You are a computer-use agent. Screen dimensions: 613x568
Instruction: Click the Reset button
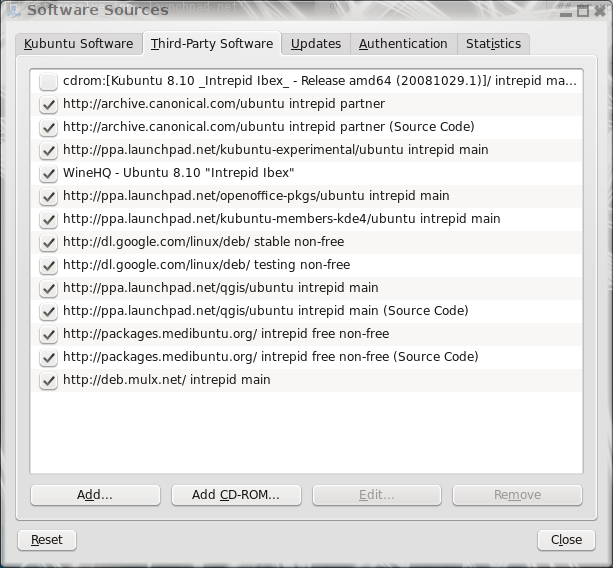pyautogui.click(x=47, y=540)
